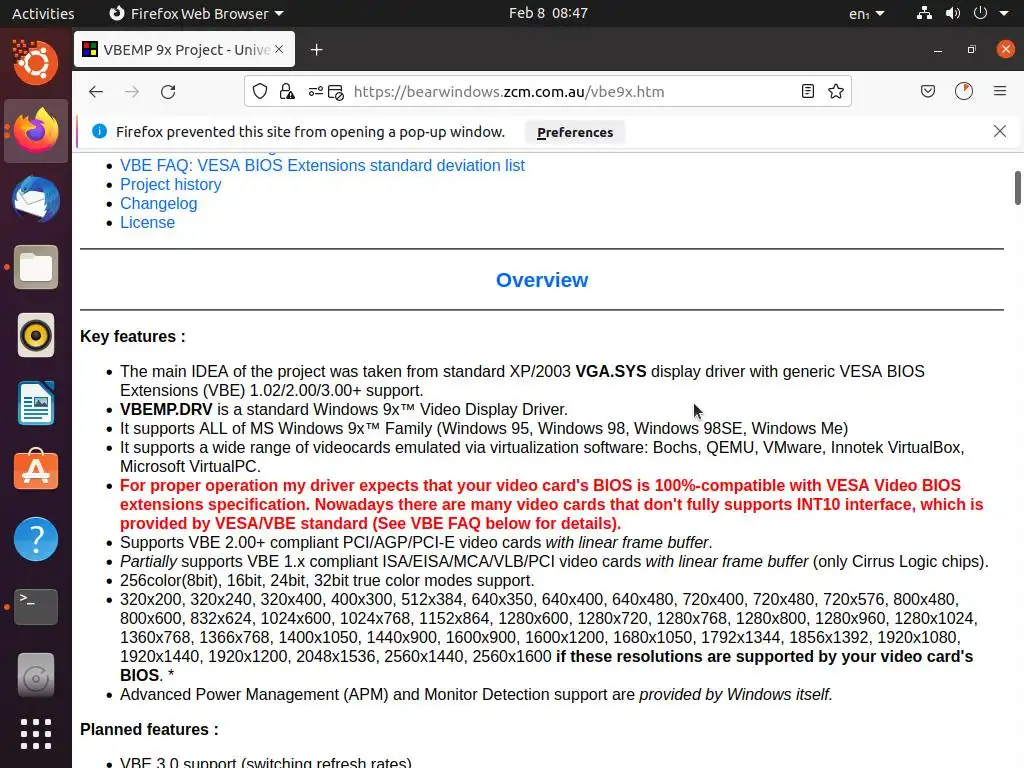The image size is (1024, 768).
Task: Open the Firefox Web Browser app menu
Action: [x=196, y=13]
